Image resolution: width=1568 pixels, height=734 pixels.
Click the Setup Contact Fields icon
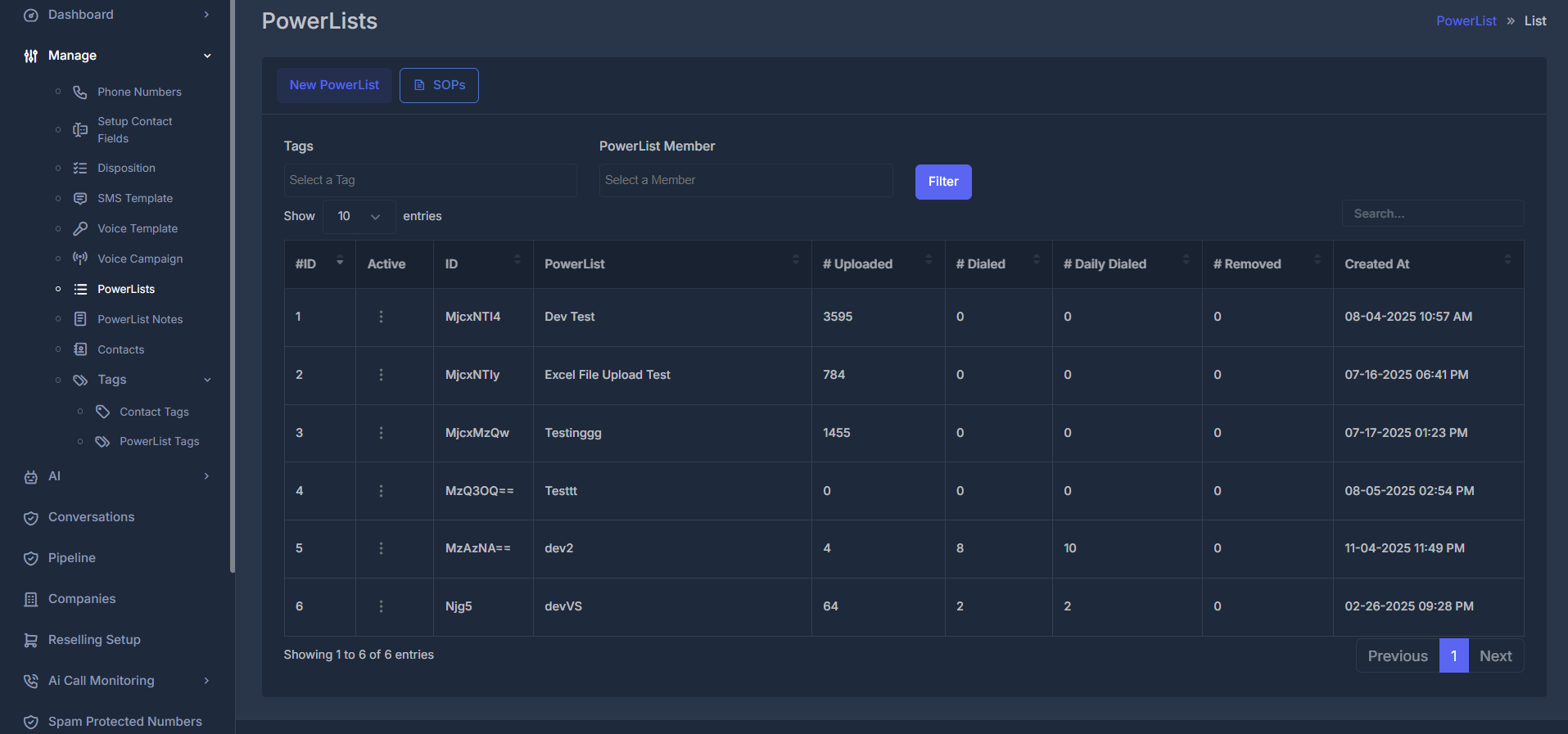pyautogui.click(x=80, y=129)
